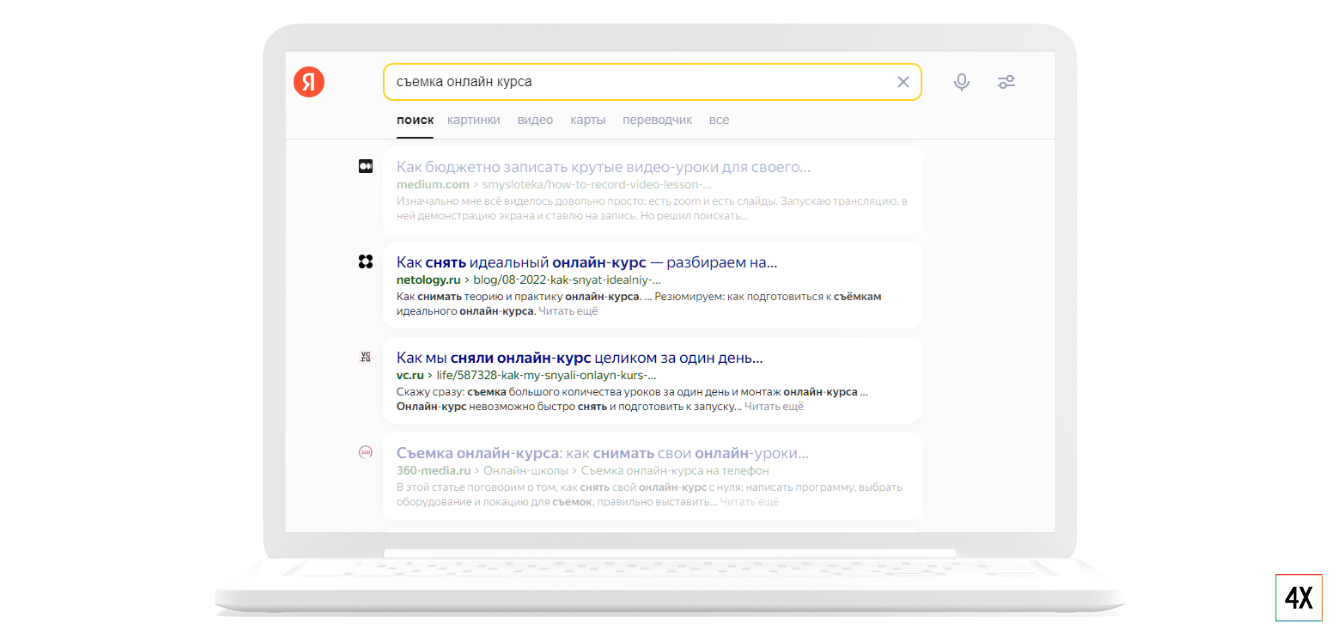Click the 'life/587328-kak-my-snyali-onlayn-kurs-...' path
Viewport: 1340px width, 640px height.
[547, 375]
